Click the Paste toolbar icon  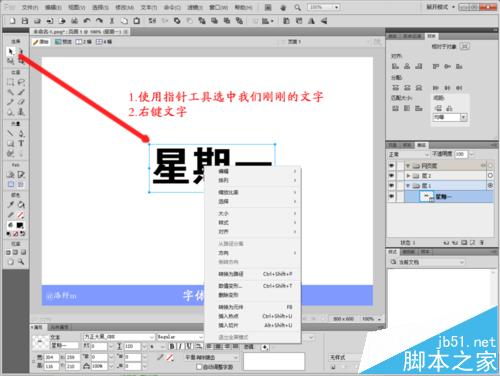click(x=136, y=21)
